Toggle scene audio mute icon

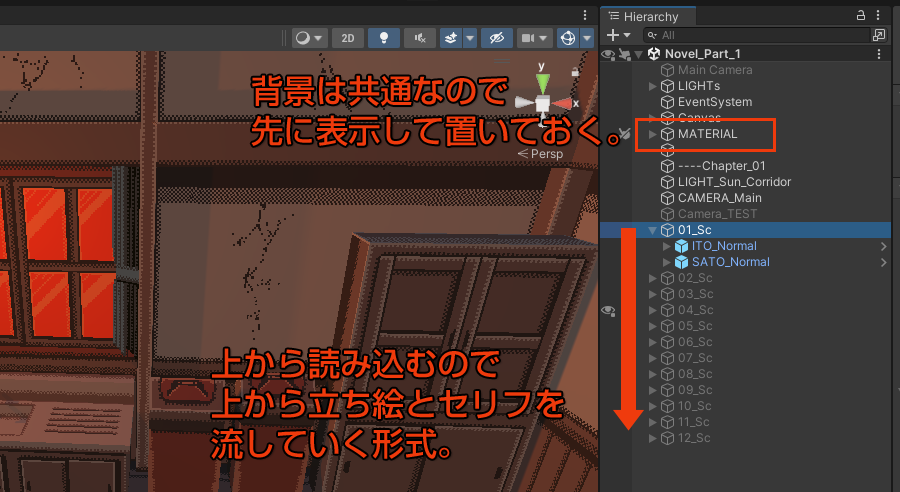tap(419, 38)
